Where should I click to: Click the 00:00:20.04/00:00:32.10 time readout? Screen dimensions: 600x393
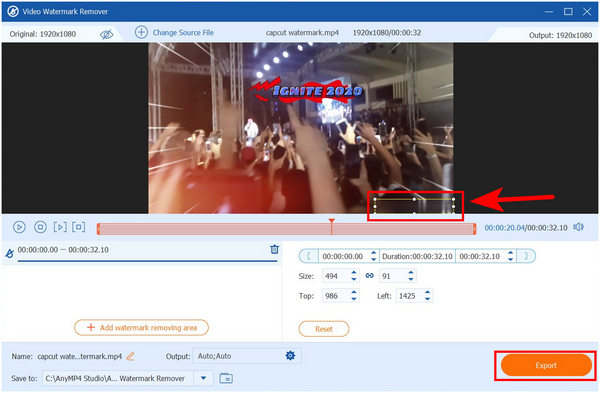pyautogui.click(x=526, y=228)
